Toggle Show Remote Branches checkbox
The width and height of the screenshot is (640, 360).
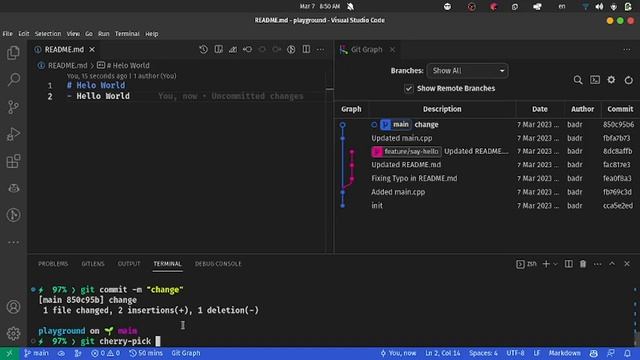tap(409, 89)
